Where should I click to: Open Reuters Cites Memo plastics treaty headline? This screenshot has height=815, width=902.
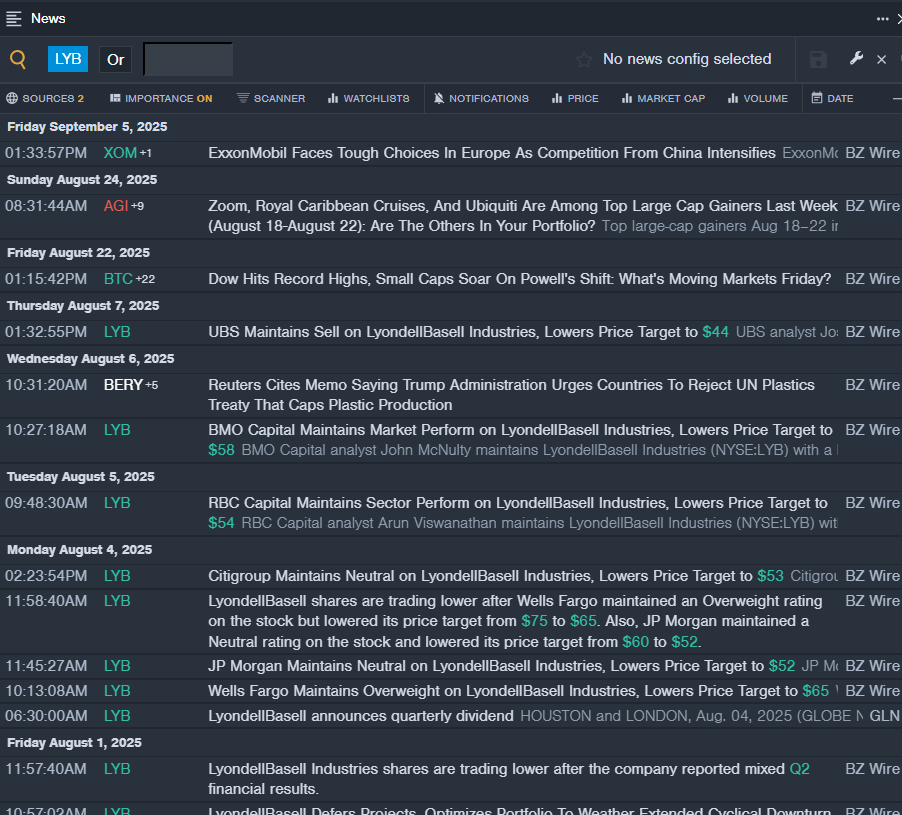(x=511, y=395)
